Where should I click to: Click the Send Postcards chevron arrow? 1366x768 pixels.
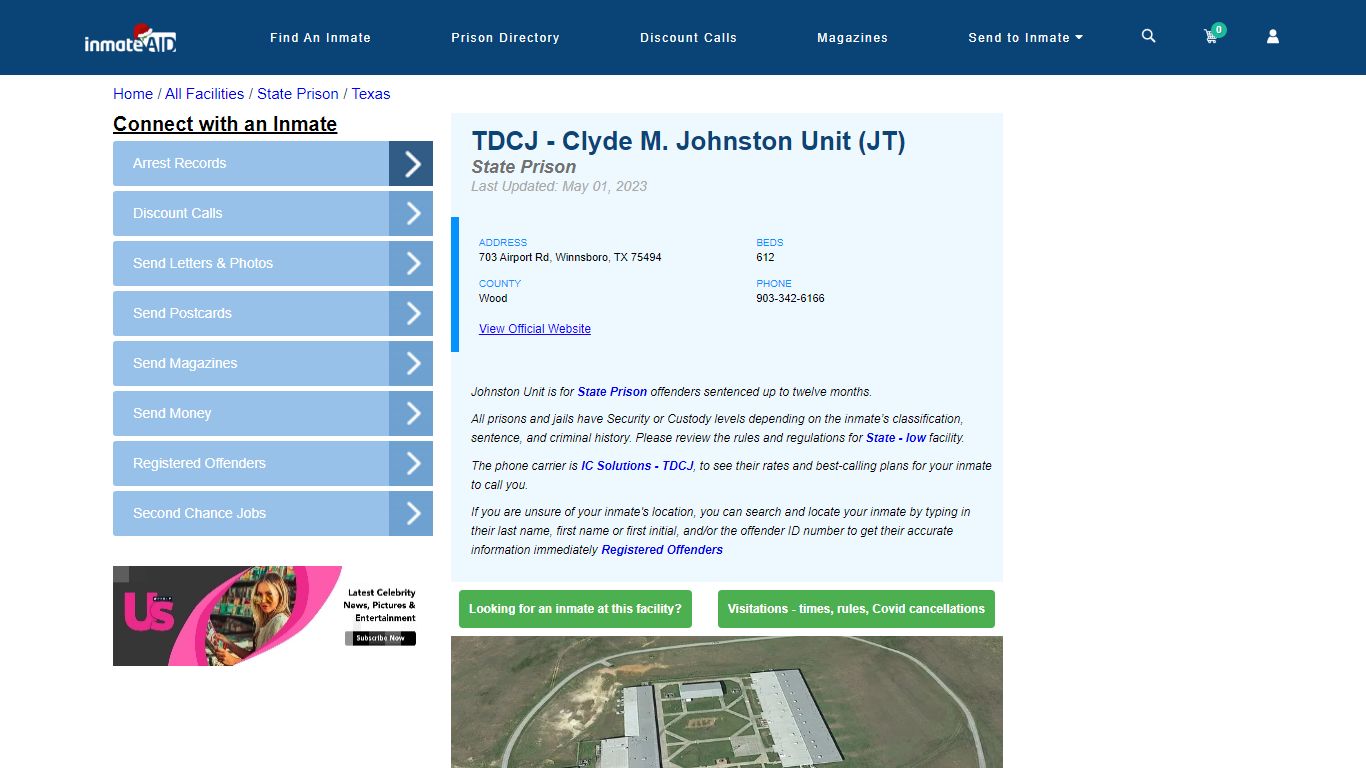411,313
